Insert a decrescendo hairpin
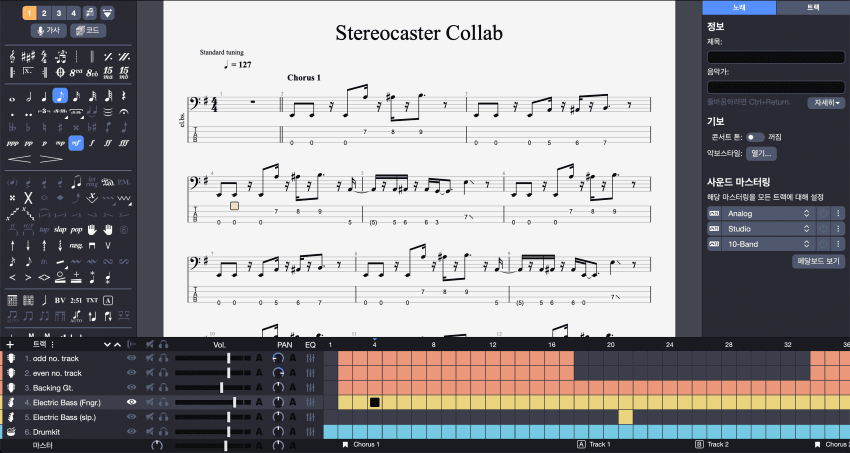 (51, 159)
